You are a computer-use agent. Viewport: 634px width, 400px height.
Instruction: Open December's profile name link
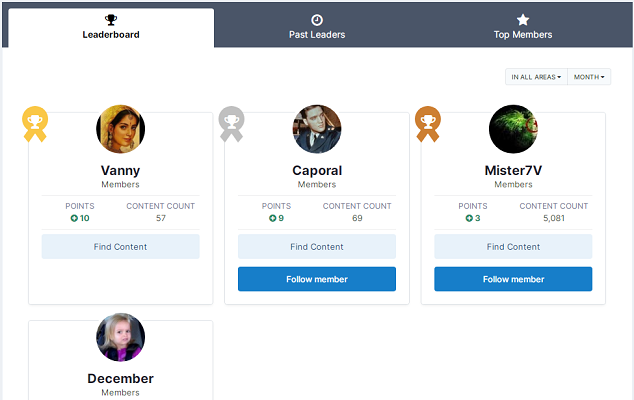[121, 379]
